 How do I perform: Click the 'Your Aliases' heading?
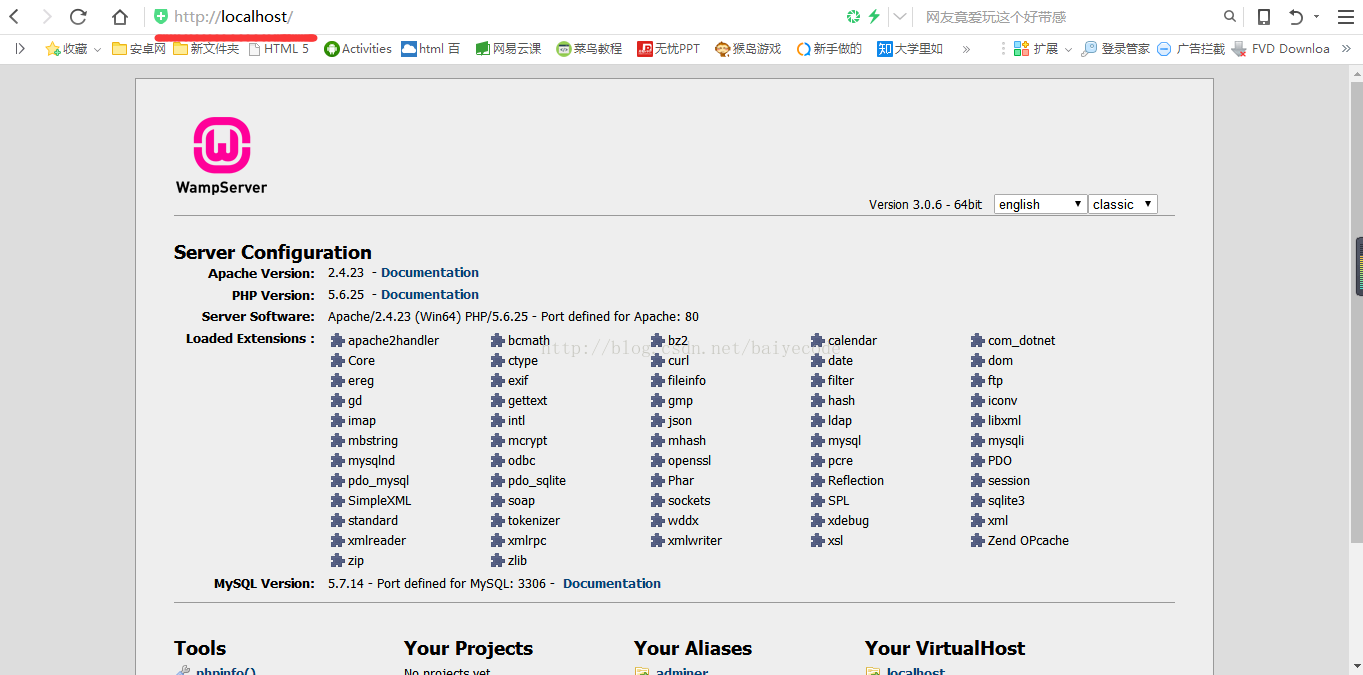693,648
